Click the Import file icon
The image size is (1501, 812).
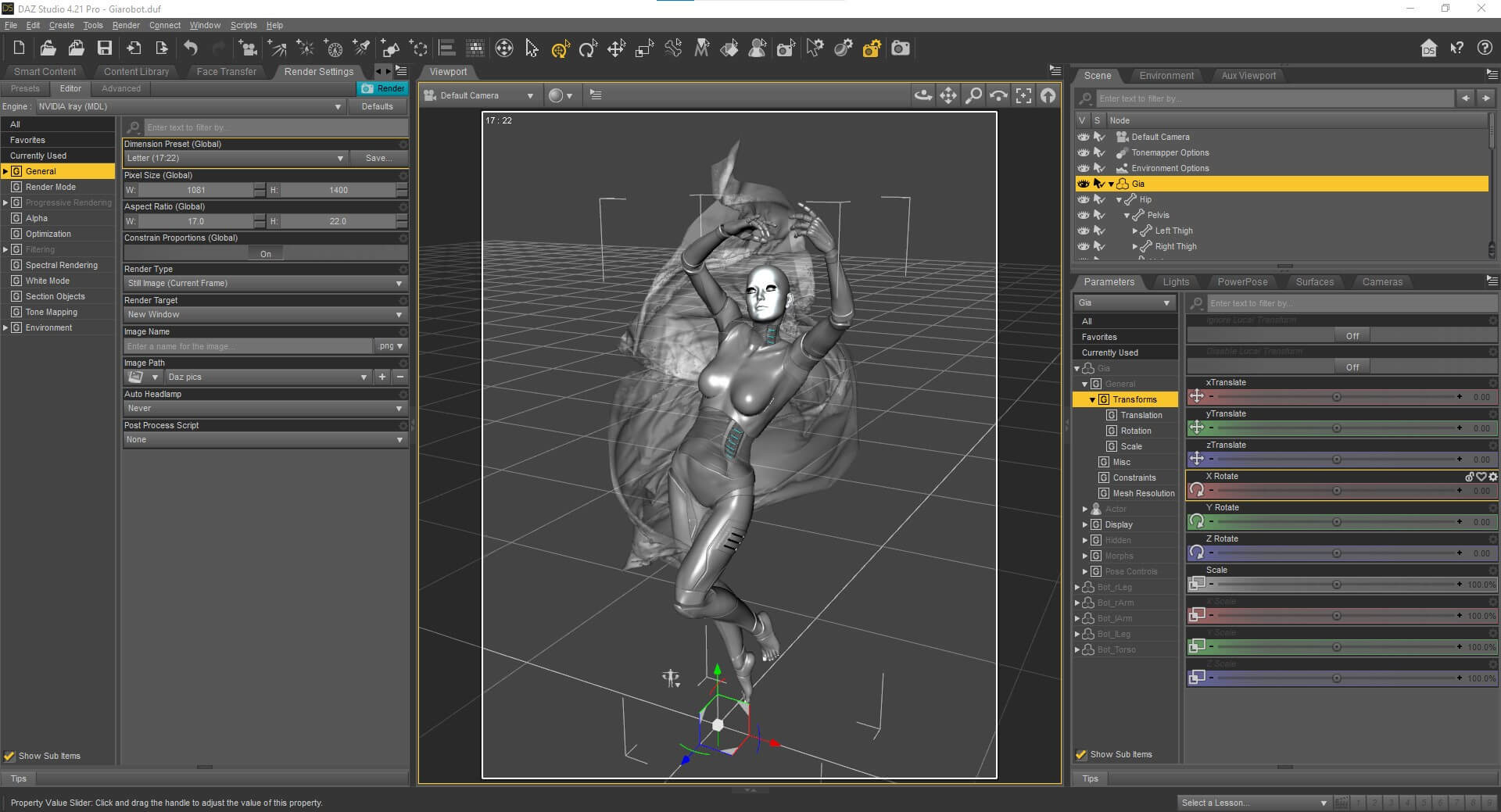134,48
